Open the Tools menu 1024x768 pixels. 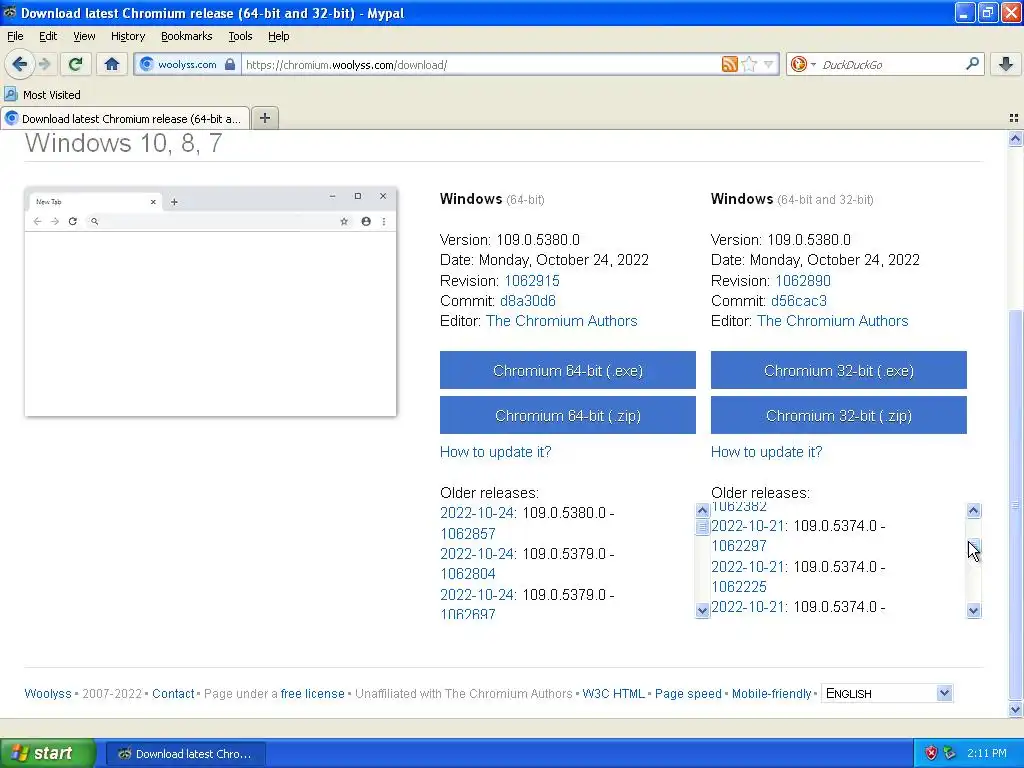240,36
